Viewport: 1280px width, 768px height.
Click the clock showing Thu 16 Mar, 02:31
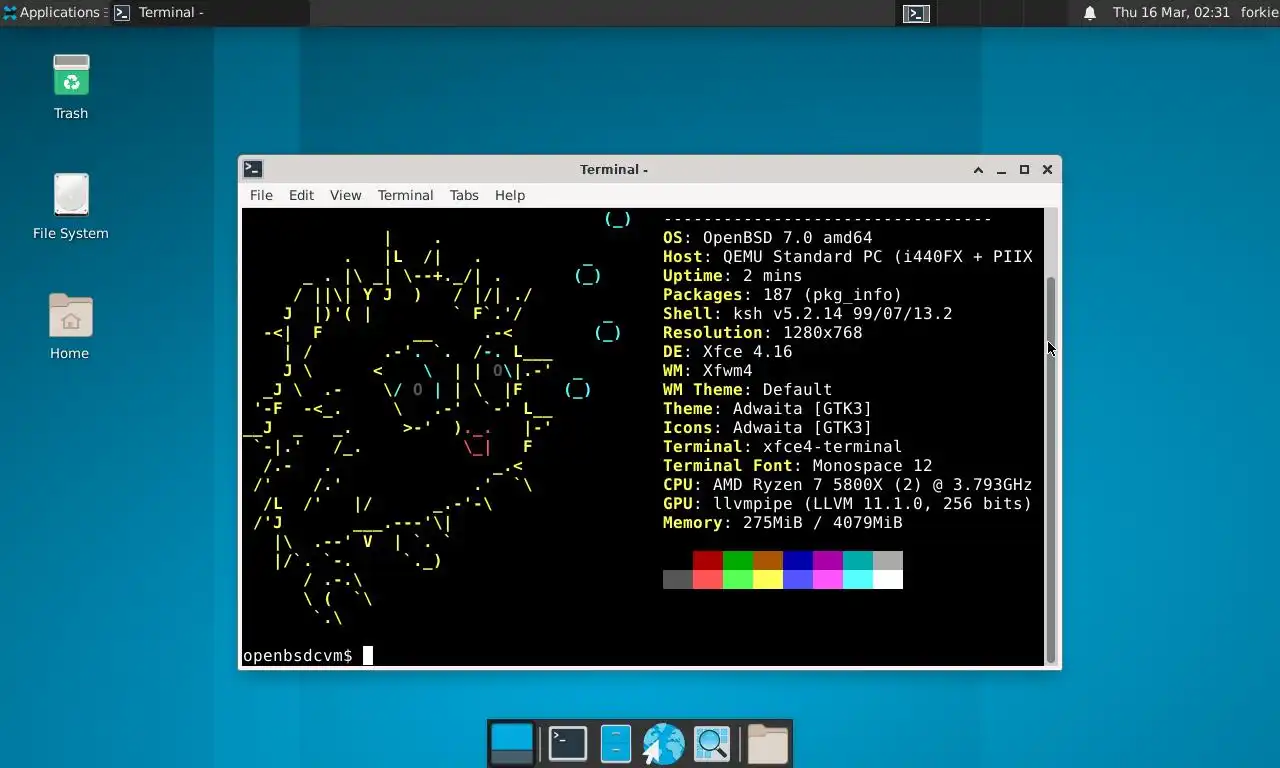coord(1171,13)
